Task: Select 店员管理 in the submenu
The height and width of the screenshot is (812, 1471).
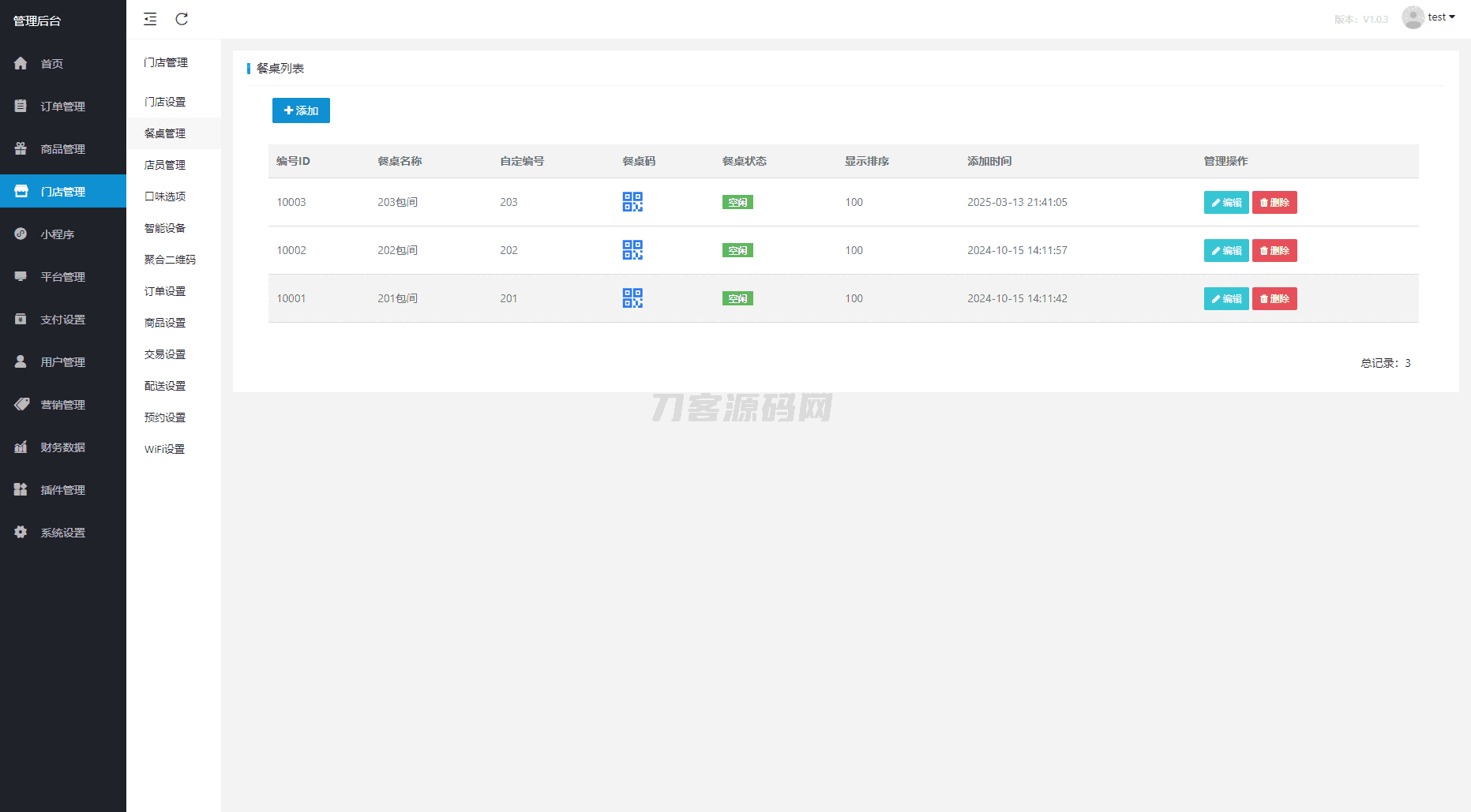Action: 165,165
